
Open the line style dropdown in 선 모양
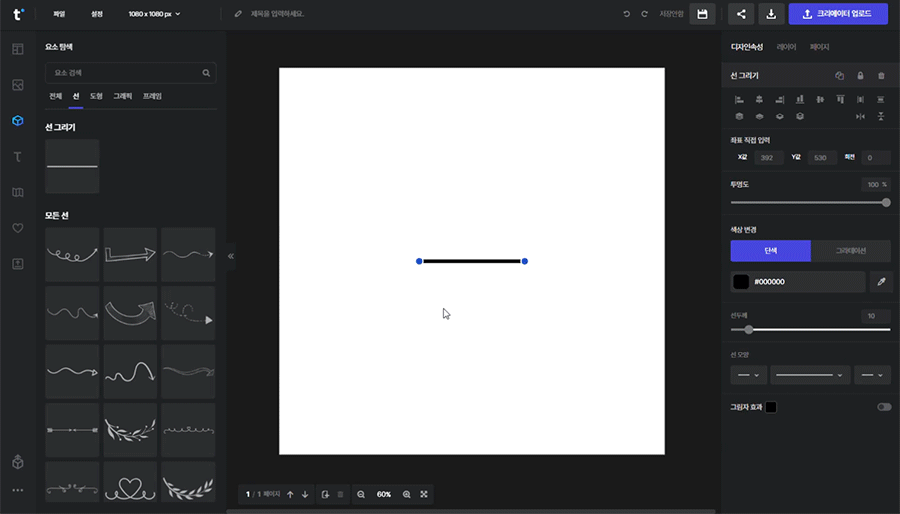(x=810, y=375)
